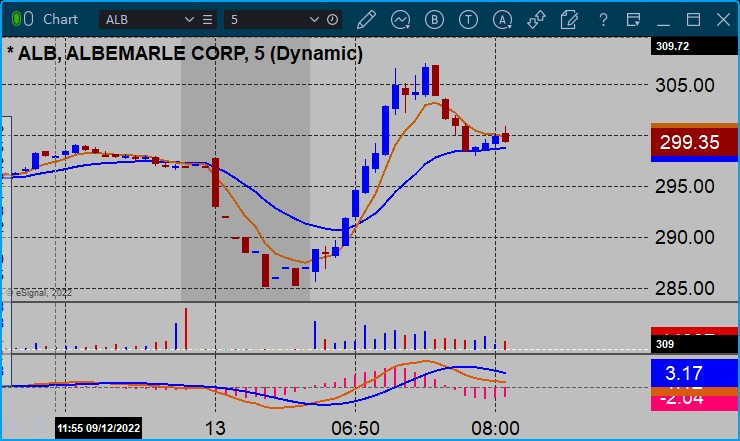Click the 305.00 price axis label

685,85
